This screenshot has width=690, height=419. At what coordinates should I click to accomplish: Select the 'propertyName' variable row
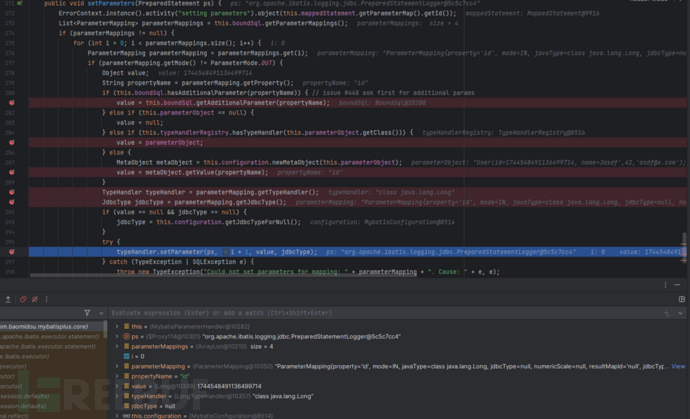[x=160, y=376]
